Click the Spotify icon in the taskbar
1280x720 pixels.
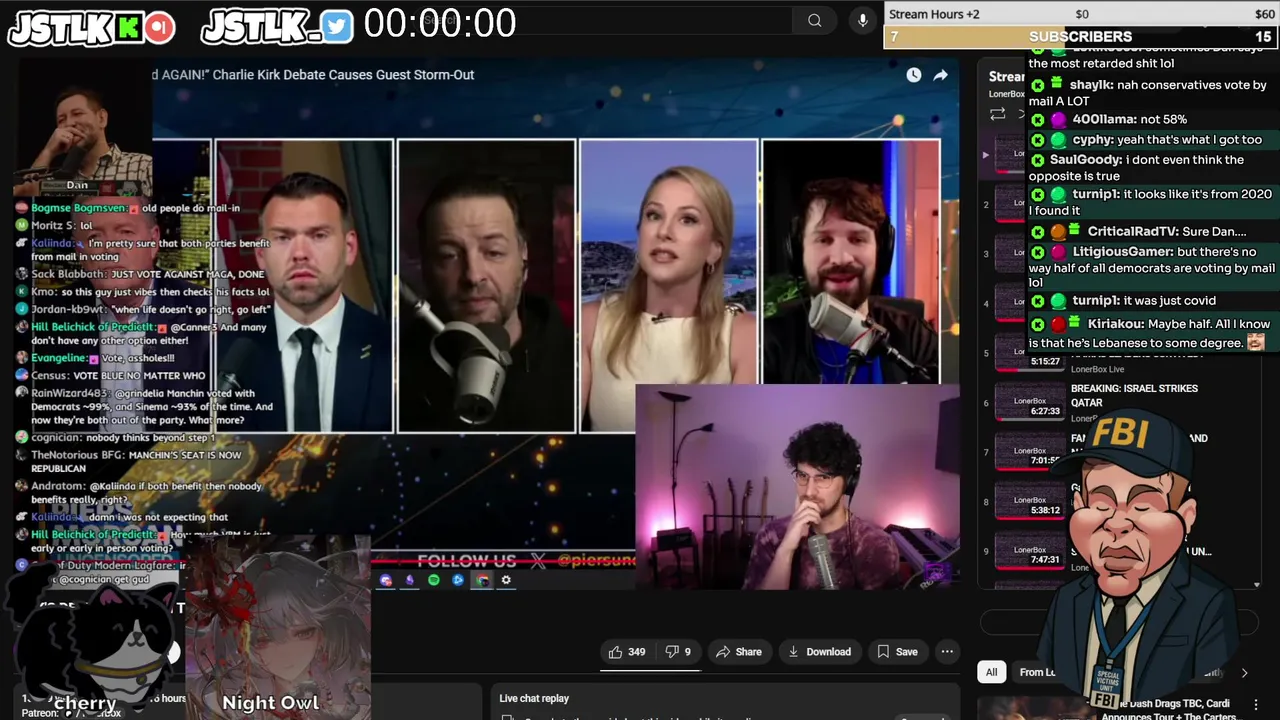point(434,580)
